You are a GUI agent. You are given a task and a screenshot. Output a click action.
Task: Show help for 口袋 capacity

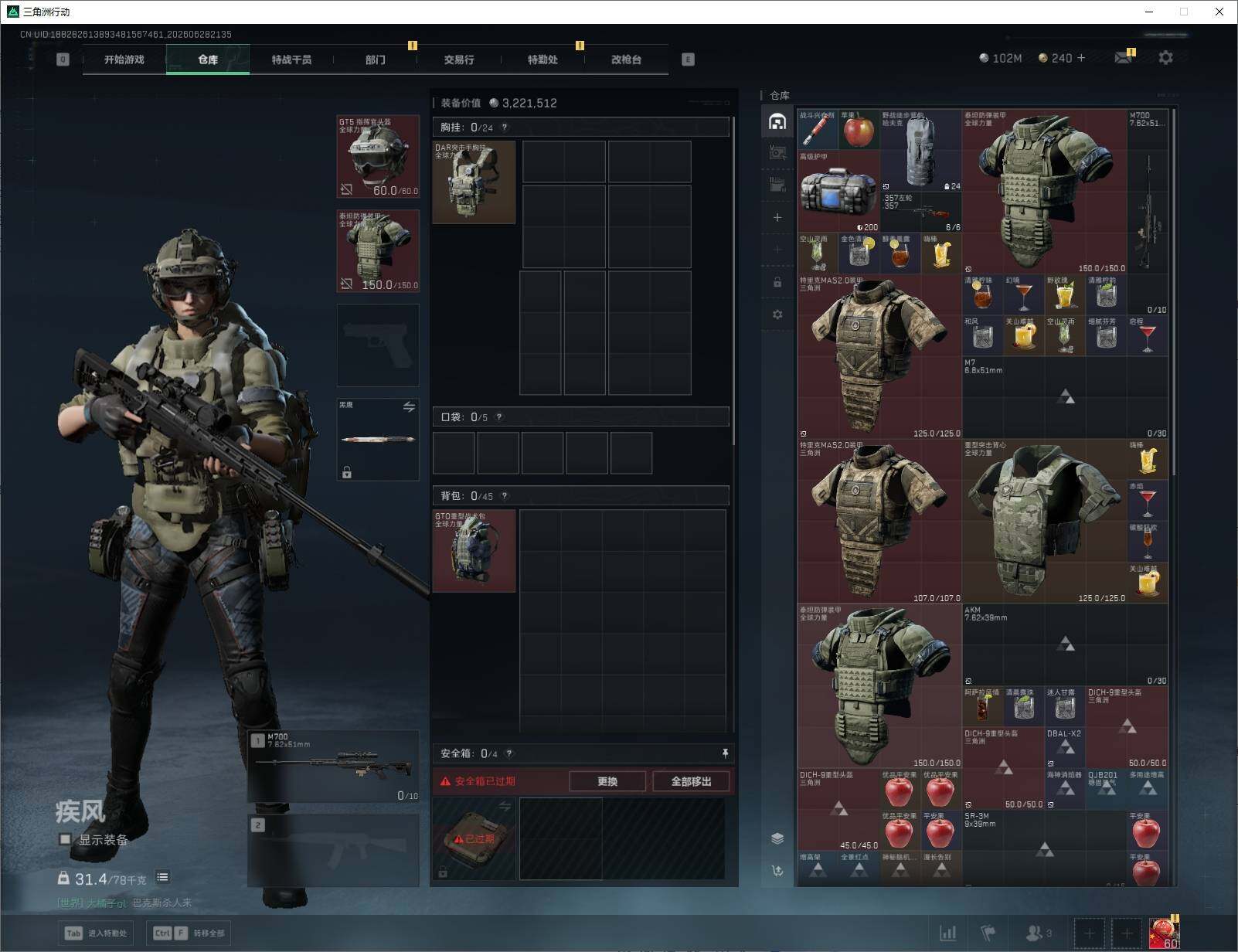[x=499, y=417]
